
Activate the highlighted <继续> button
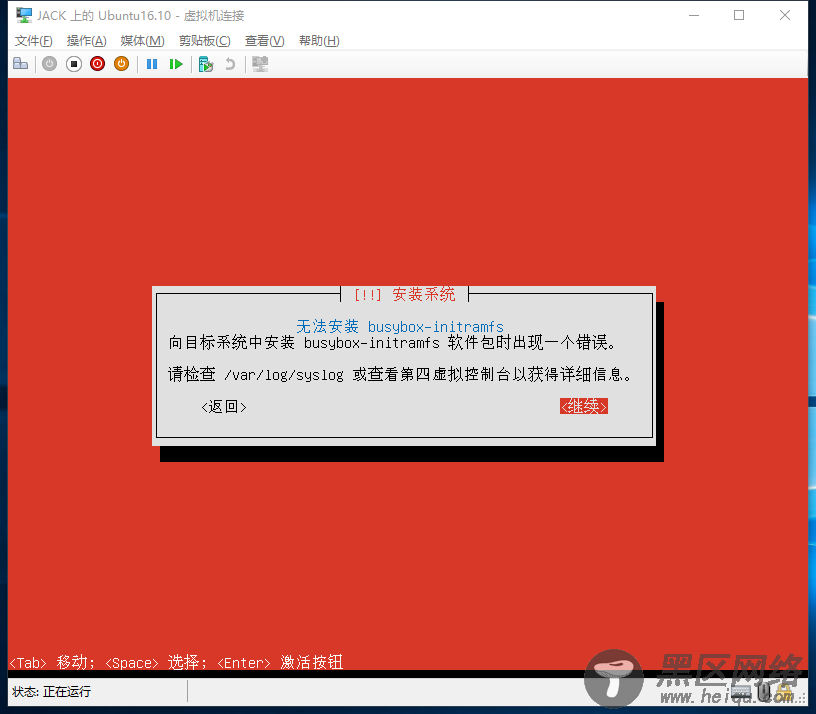pyautogui.click(x=584, y=406)
